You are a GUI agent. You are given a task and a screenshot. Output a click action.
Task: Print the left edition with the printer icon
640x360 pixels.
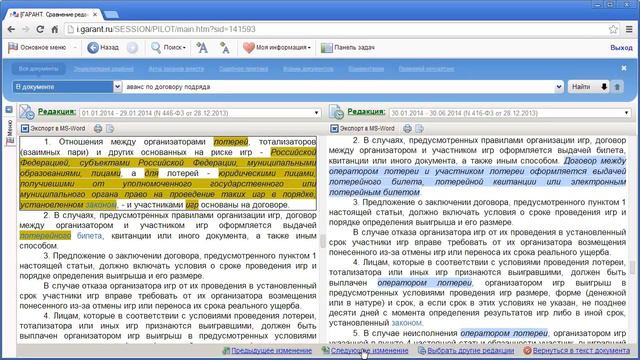pyautogui.click(x=98, y=129)
